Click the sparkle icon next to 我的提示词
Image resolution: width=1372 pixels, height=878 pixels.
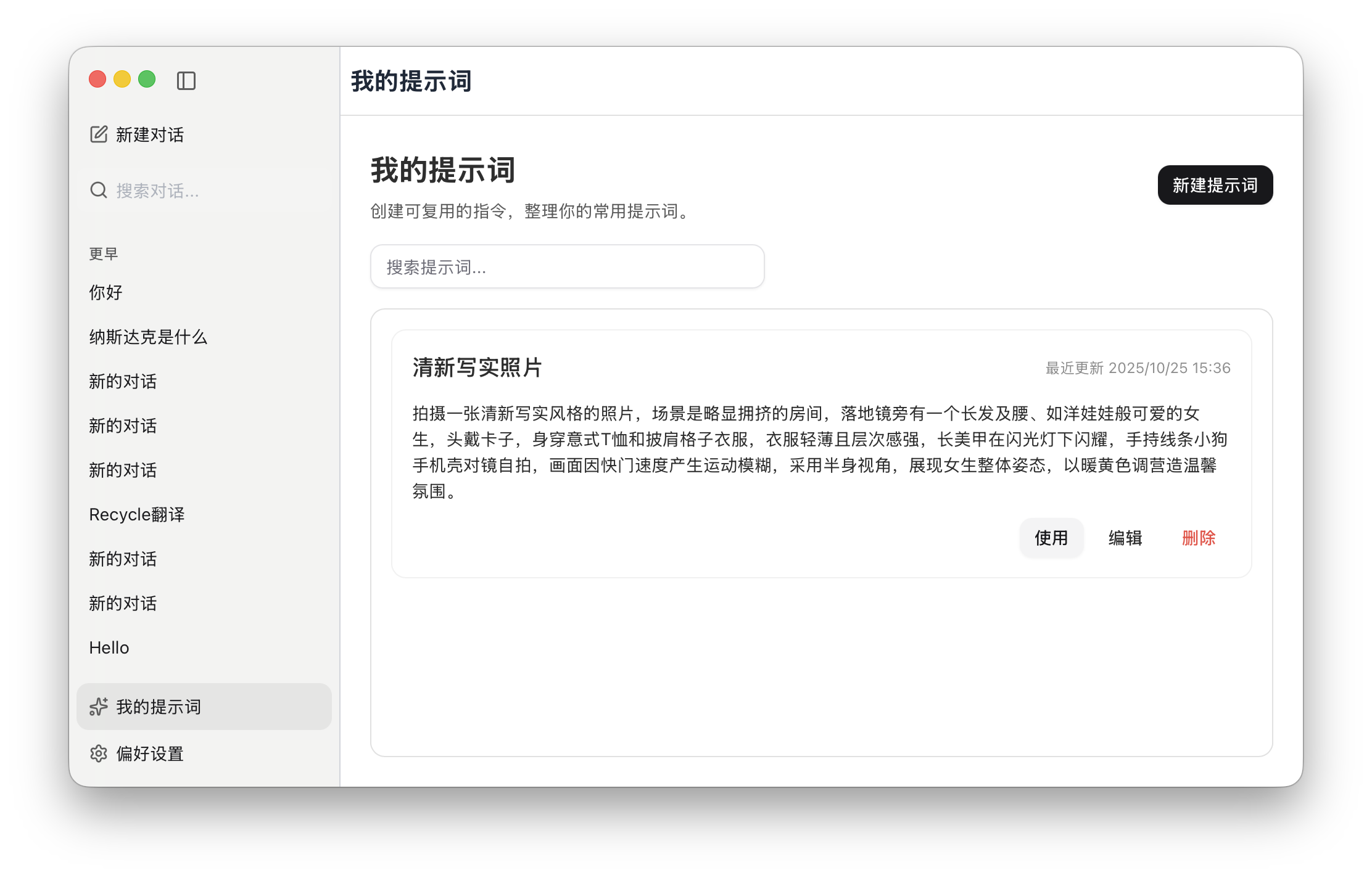[x=99, y=707]
